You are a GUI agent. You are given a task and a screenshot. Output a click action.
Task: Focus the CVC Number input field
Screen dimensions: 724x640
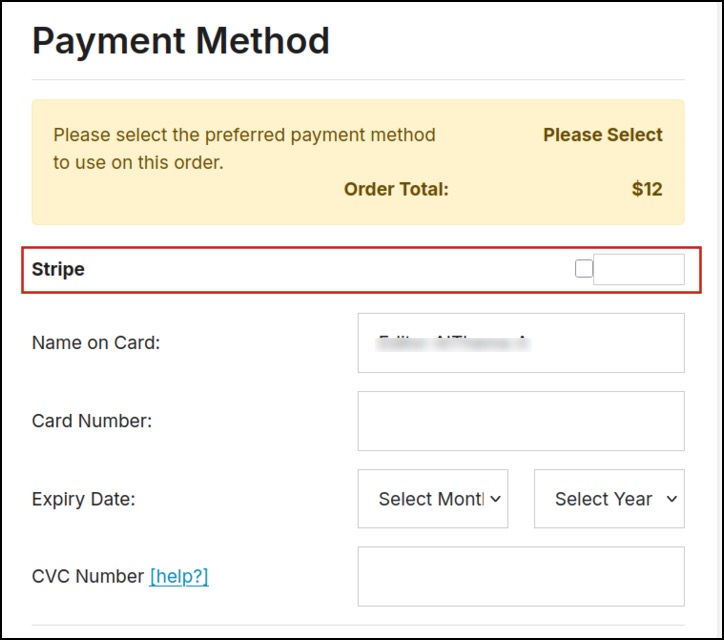(x=521, y=577)
